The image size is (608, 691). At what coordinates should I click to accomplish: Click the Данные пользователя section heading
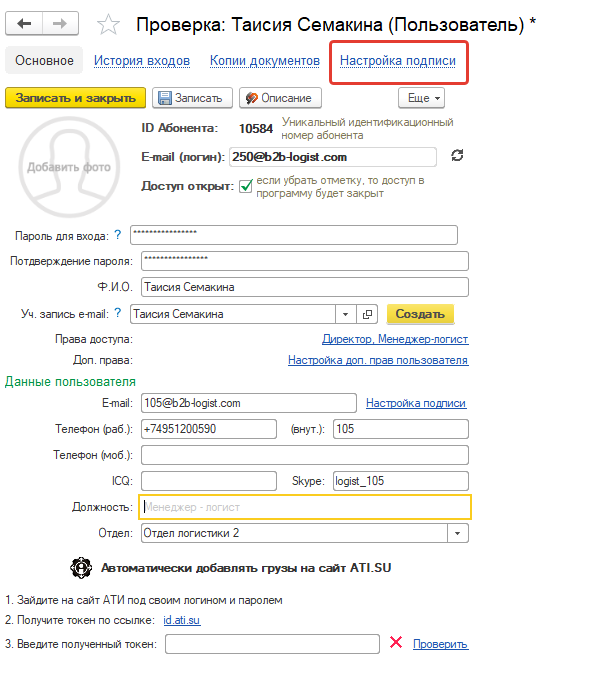(70, 382)
